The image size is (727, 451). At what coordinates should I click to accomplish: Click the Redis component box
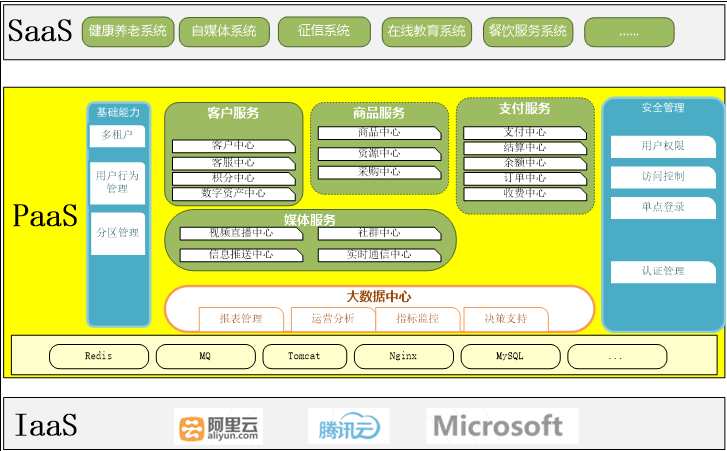click(98, 356)
